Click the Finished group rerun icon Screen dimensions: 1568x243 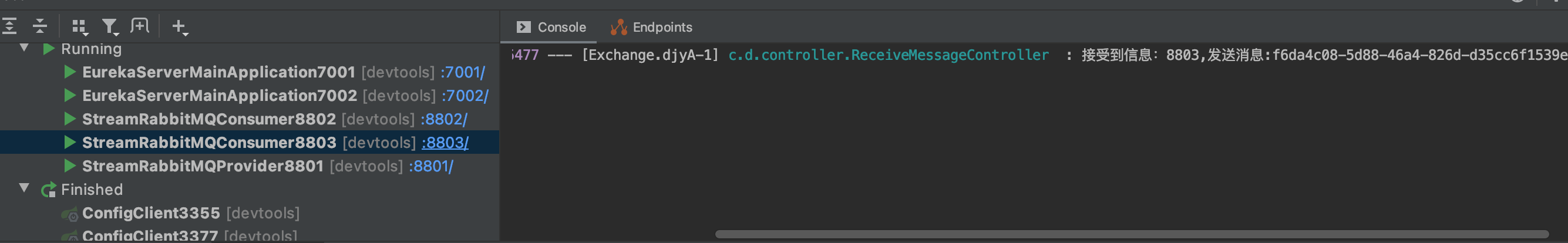pos(49,190)
